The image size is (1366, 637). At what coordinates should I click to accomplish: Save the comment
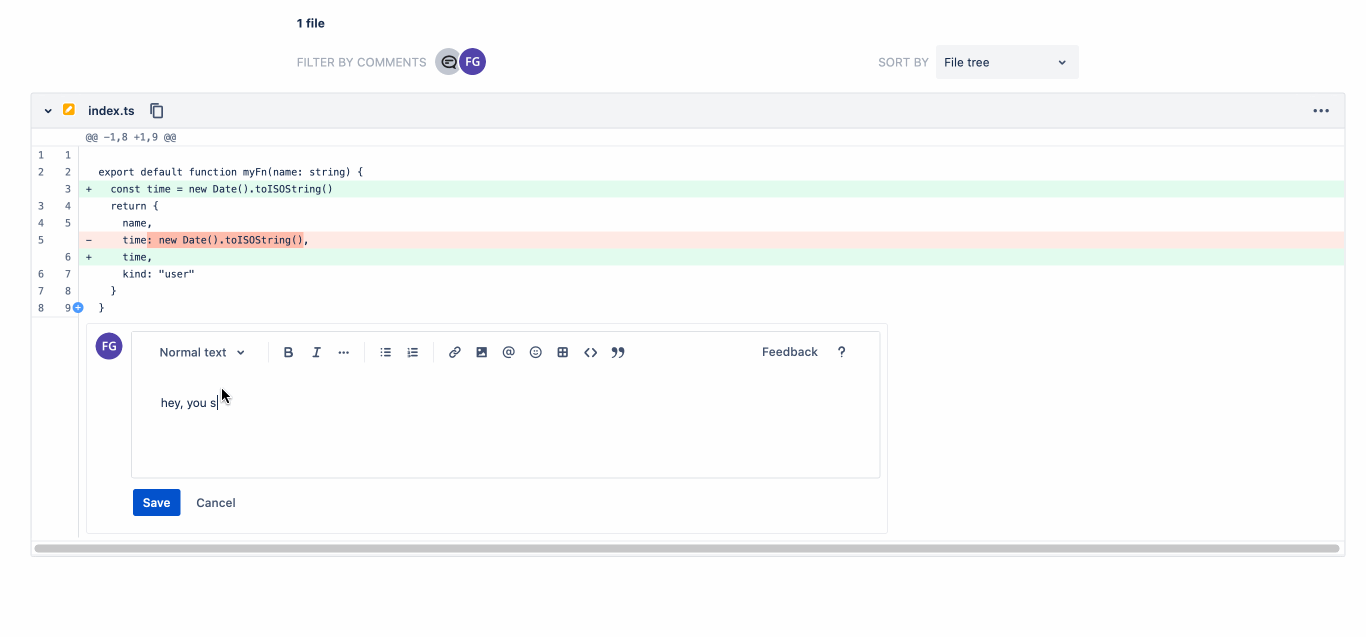[156, 503]
